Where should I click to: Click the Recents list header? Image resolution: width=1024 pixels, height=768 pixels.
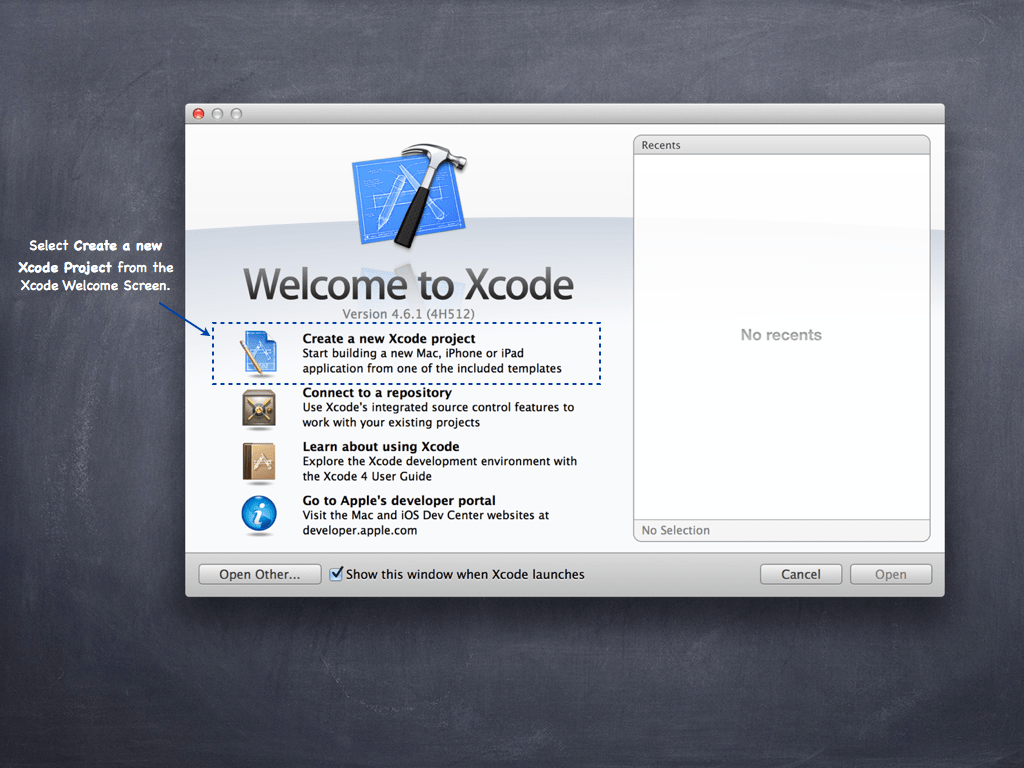[782, 145]
